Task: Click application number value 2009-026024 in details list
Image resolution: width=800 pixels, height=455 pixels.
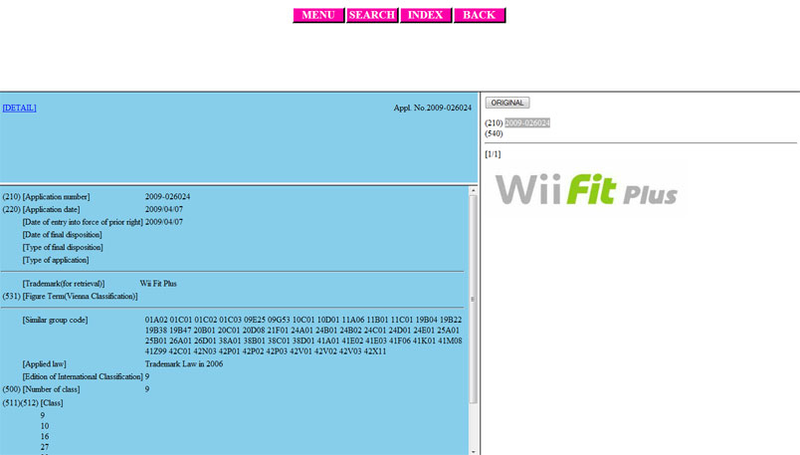Action: click(167, 196)
